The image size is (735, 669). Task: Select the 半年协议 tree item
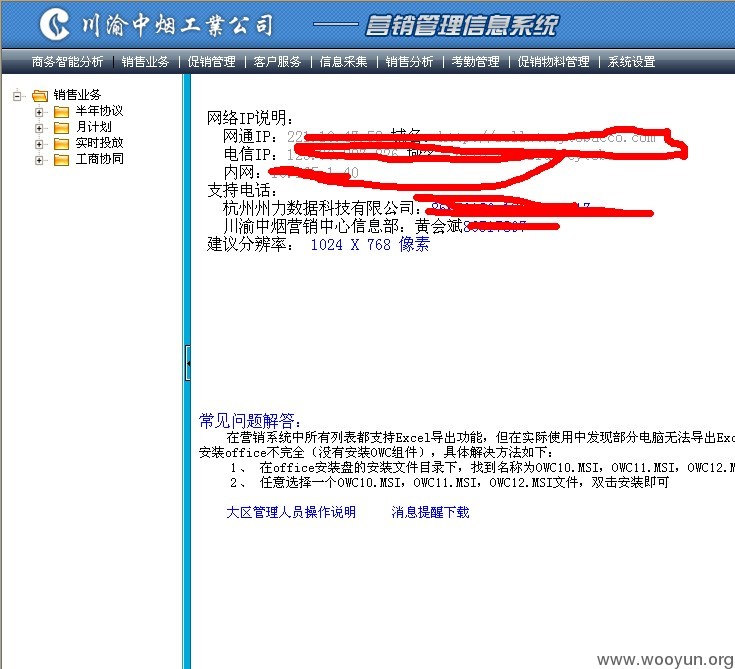pyautogui.click(x=99, y=111)
